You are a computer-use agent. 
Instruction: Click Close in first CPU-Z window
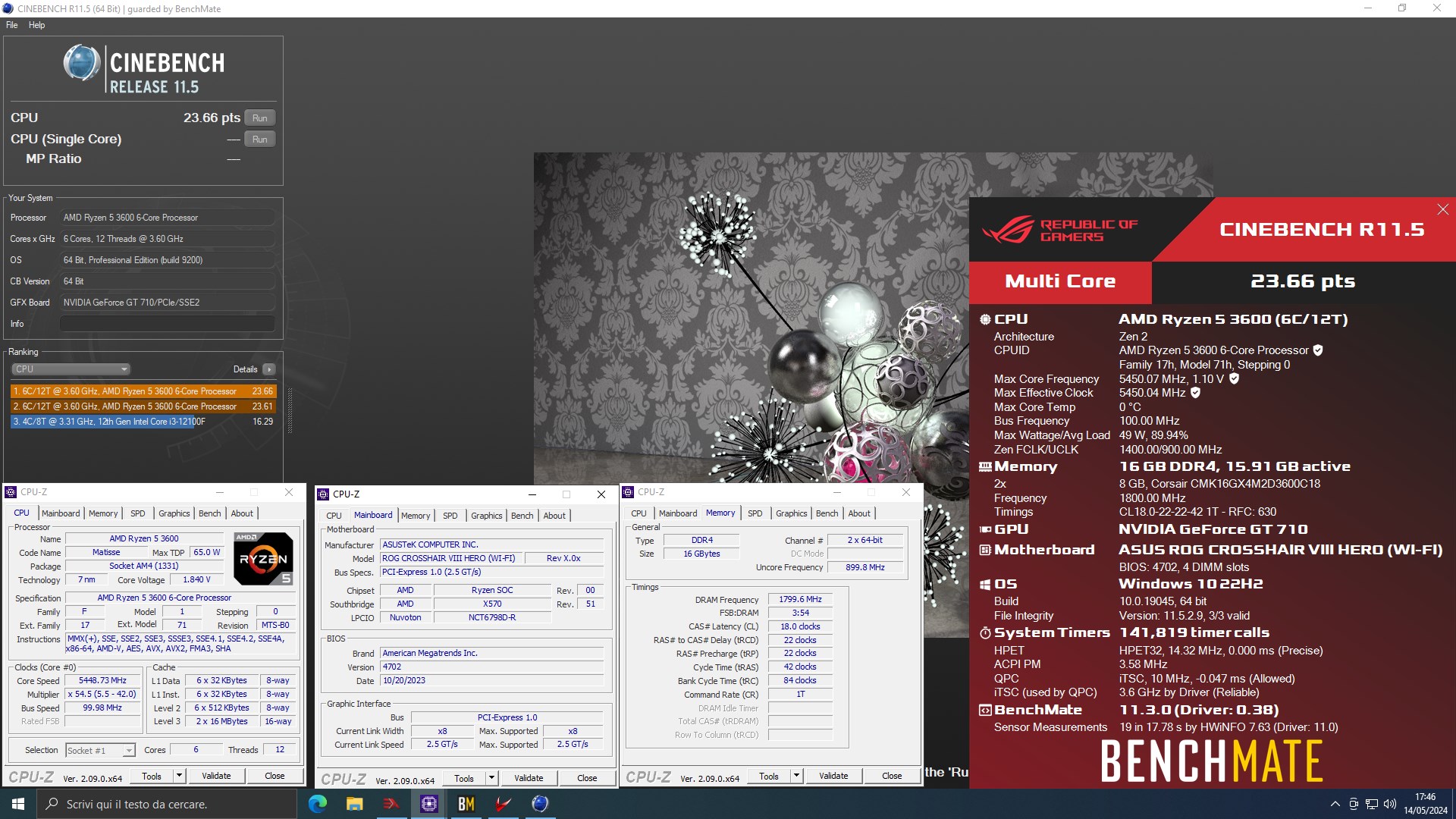click(275, 776)
